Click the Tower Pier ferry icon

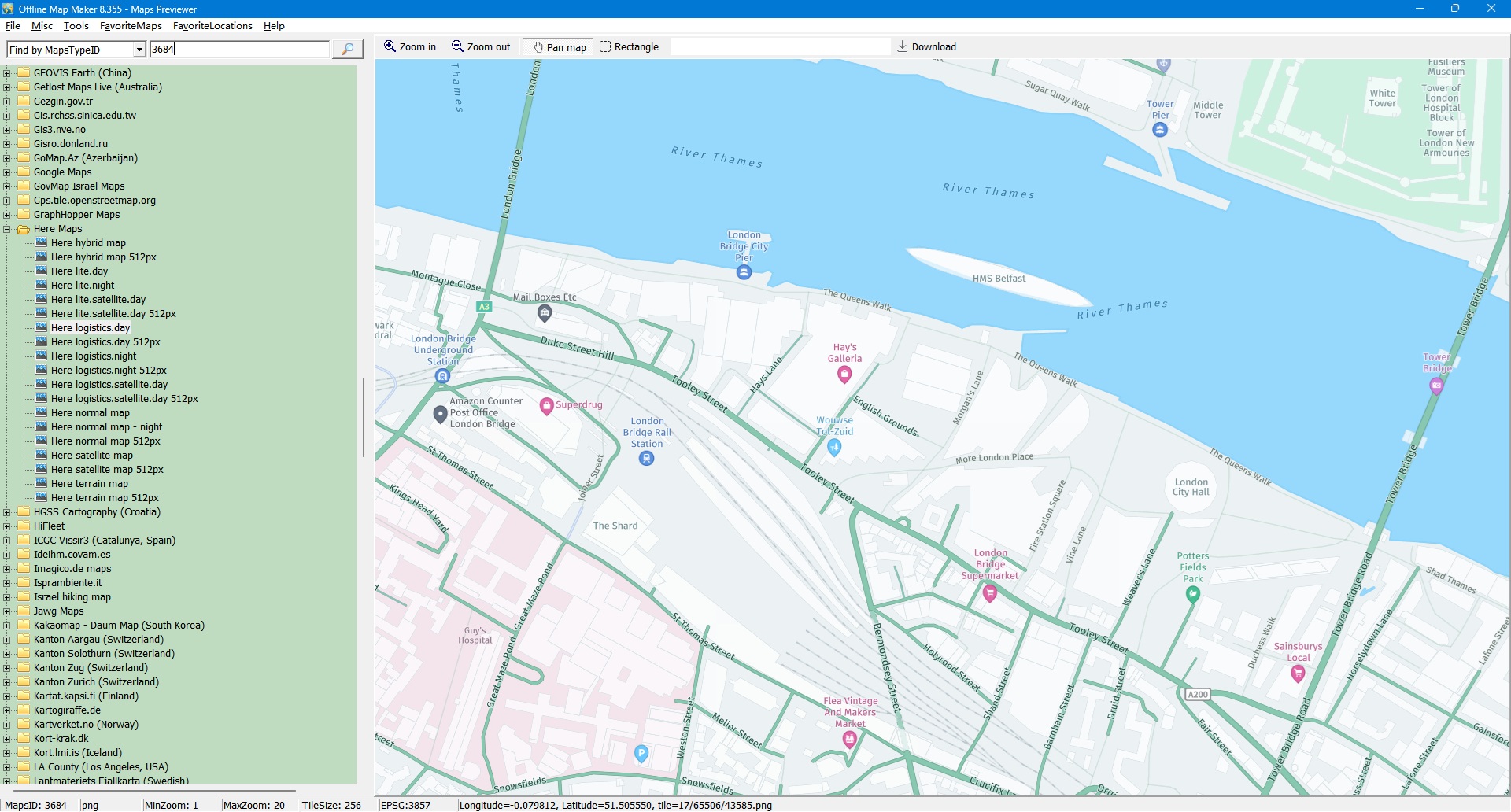pyautogui.click(x=1159, y=131)
